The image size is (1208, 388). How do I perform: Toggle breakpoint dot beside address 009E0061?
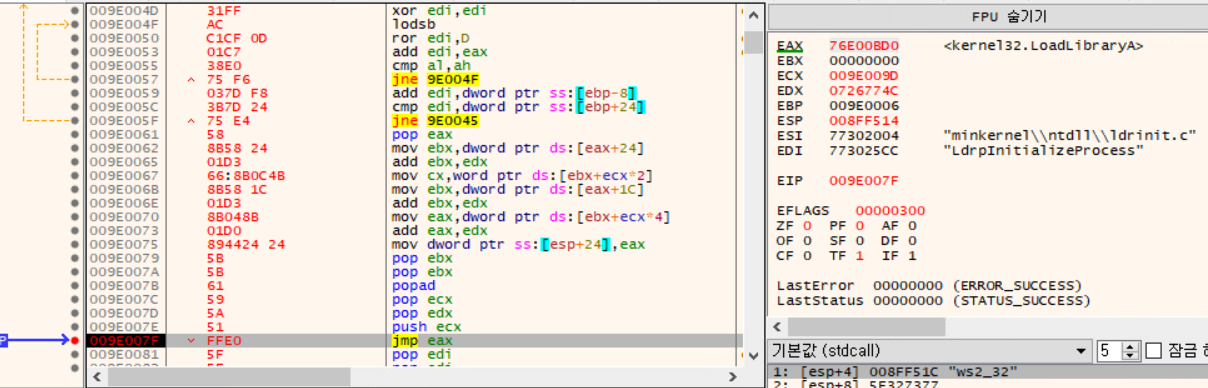(76, 134)
